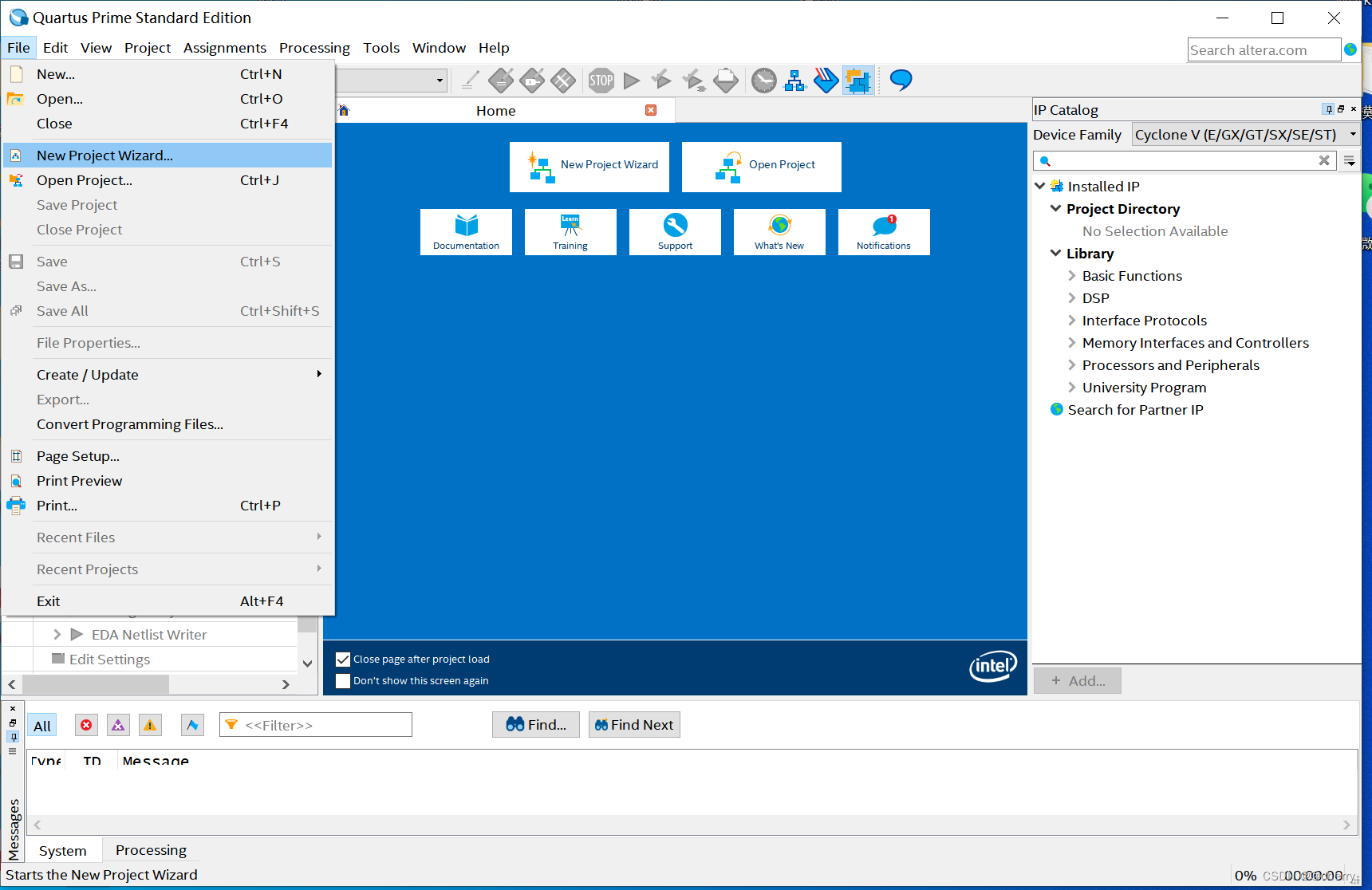Screen dimensions: 1372x890
Task: Click the Compilation Report toolbar icon
Action: click(x=726, y=80)
